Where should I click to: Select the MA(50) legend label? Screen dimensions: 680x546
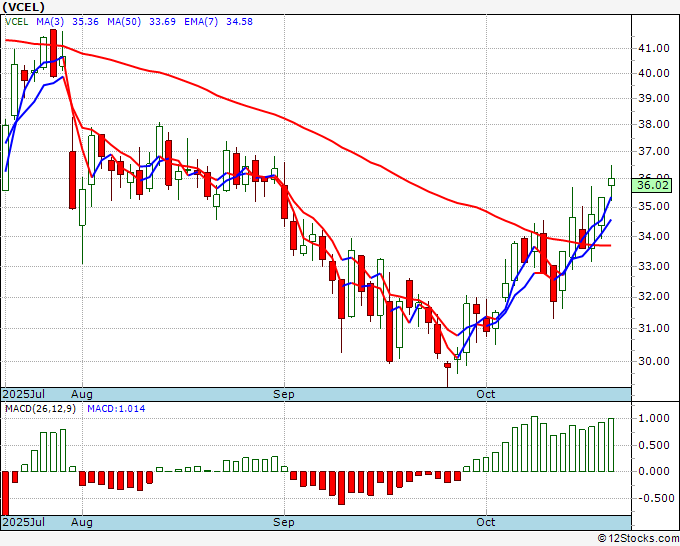(124, 22)
